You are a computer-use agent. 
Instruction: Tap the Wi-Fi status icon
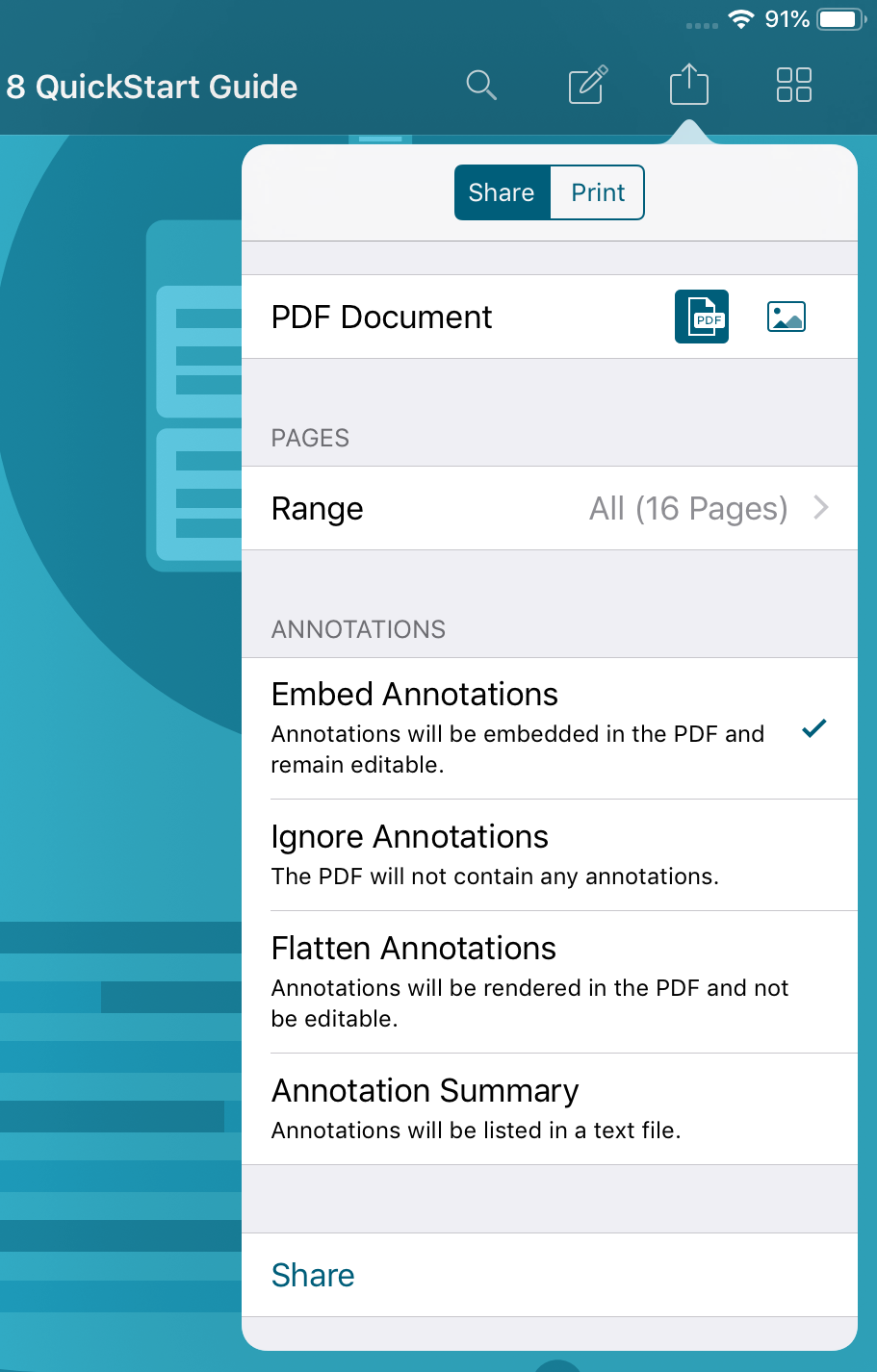[740, 20]
